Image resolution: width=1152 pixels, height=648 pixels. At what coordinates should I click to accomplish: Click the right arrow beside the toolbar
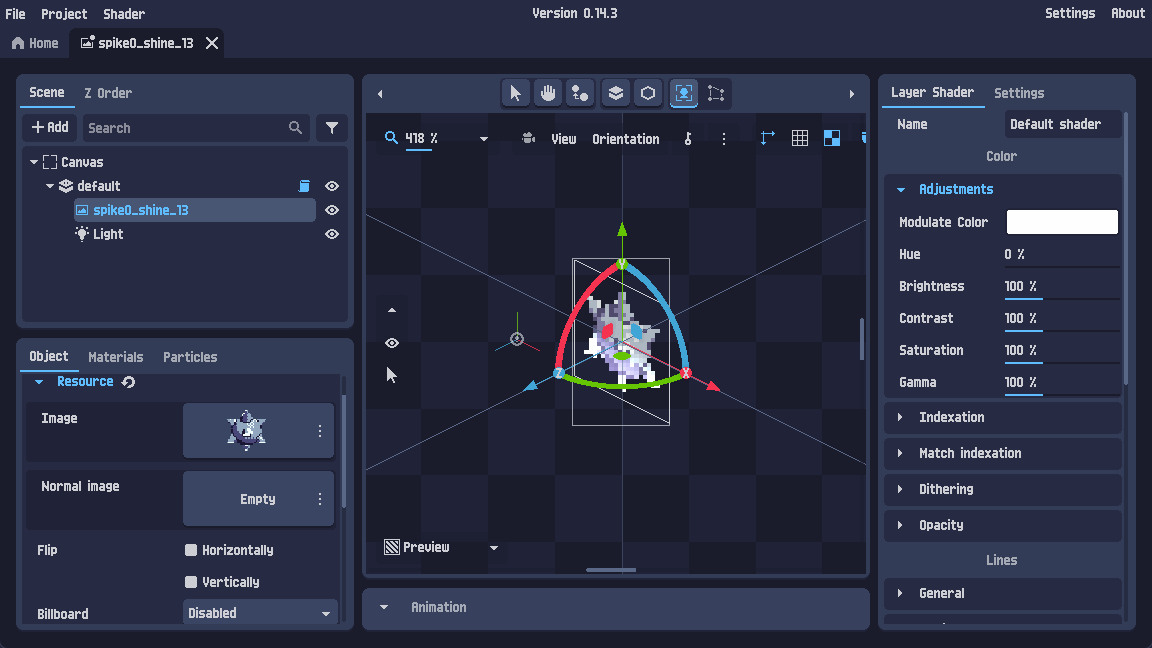pos(852,94)
